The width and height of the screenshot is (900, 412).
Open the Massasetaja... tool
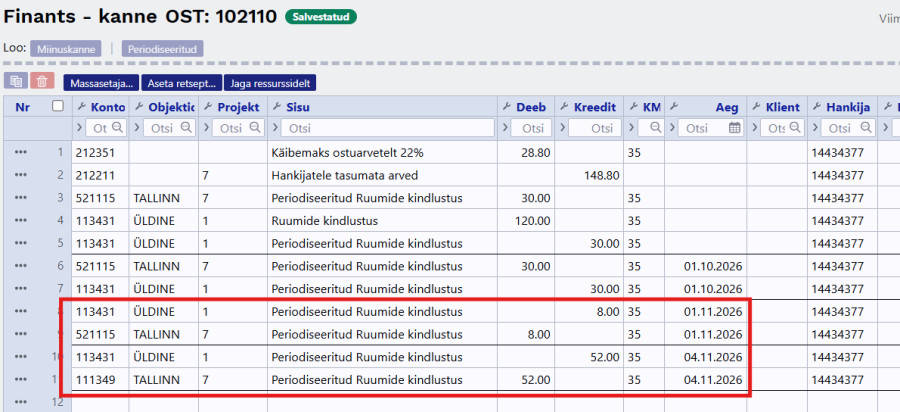101,83
